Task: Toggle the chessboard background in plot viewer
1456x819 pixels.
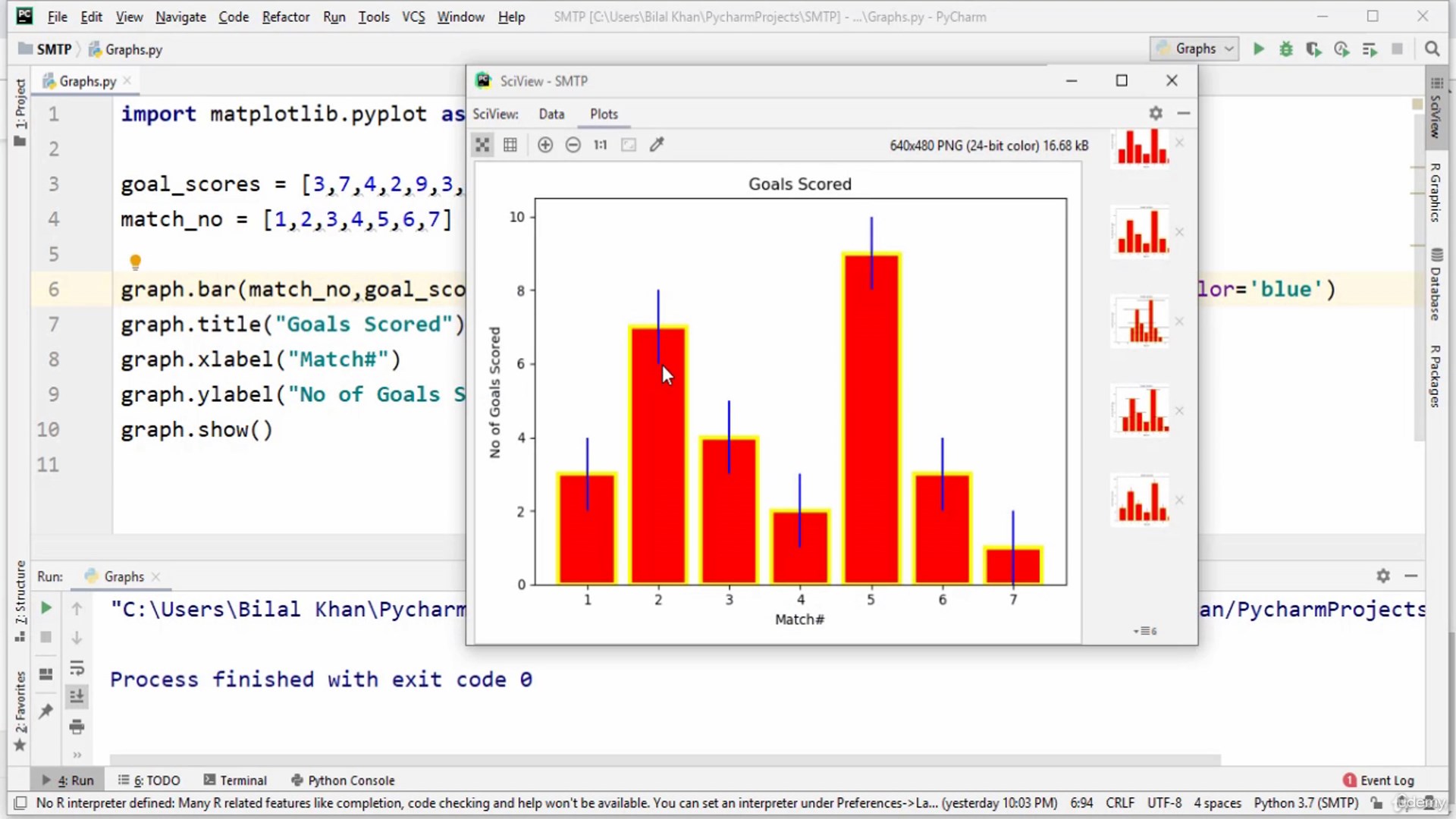Action: click(482, 145)
